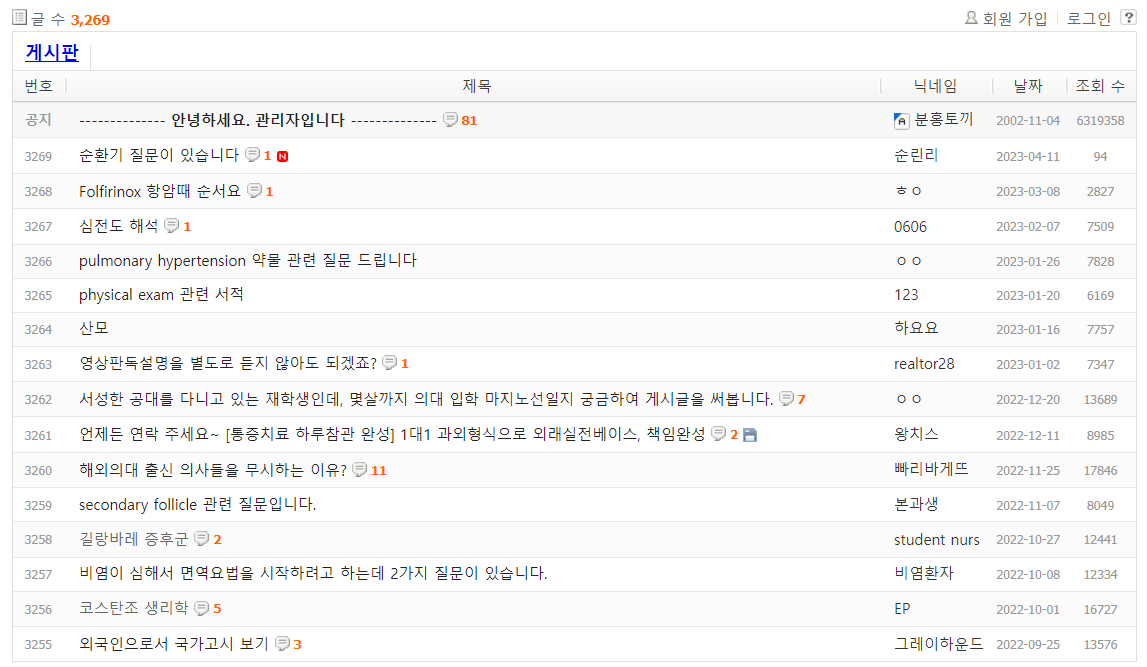The height and width of the screenshot is (667, 1147).
Task: Click the floppy disk attachment icon on post 3261
Action: coord(750,435)
